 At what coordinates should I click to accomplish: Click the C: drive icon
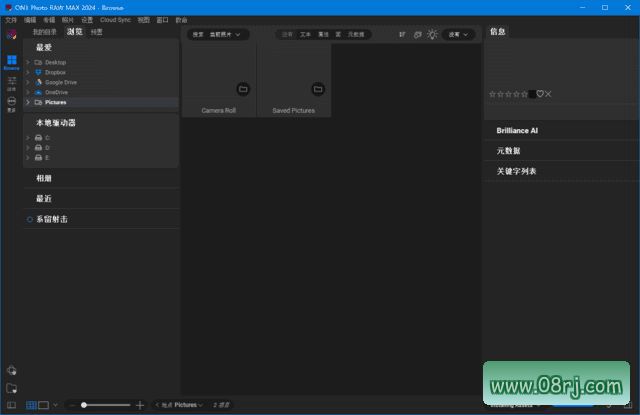tap(38, 138)
